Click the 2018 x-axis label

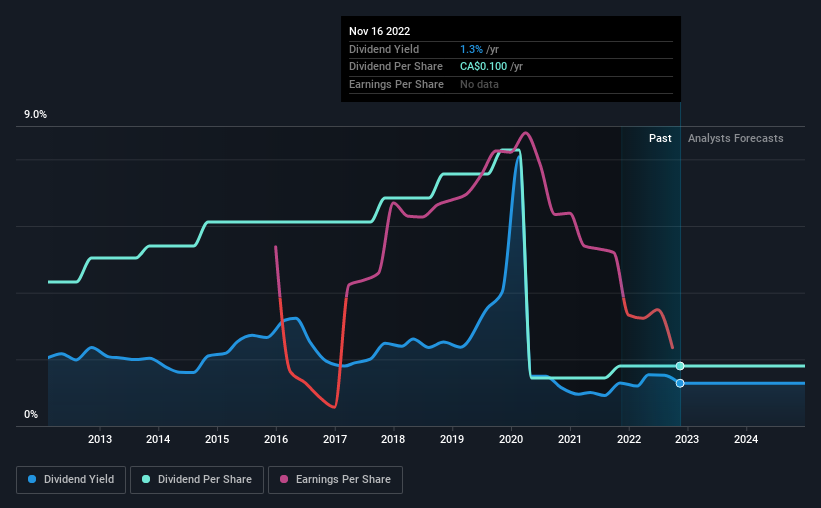[x=393, y=439]
